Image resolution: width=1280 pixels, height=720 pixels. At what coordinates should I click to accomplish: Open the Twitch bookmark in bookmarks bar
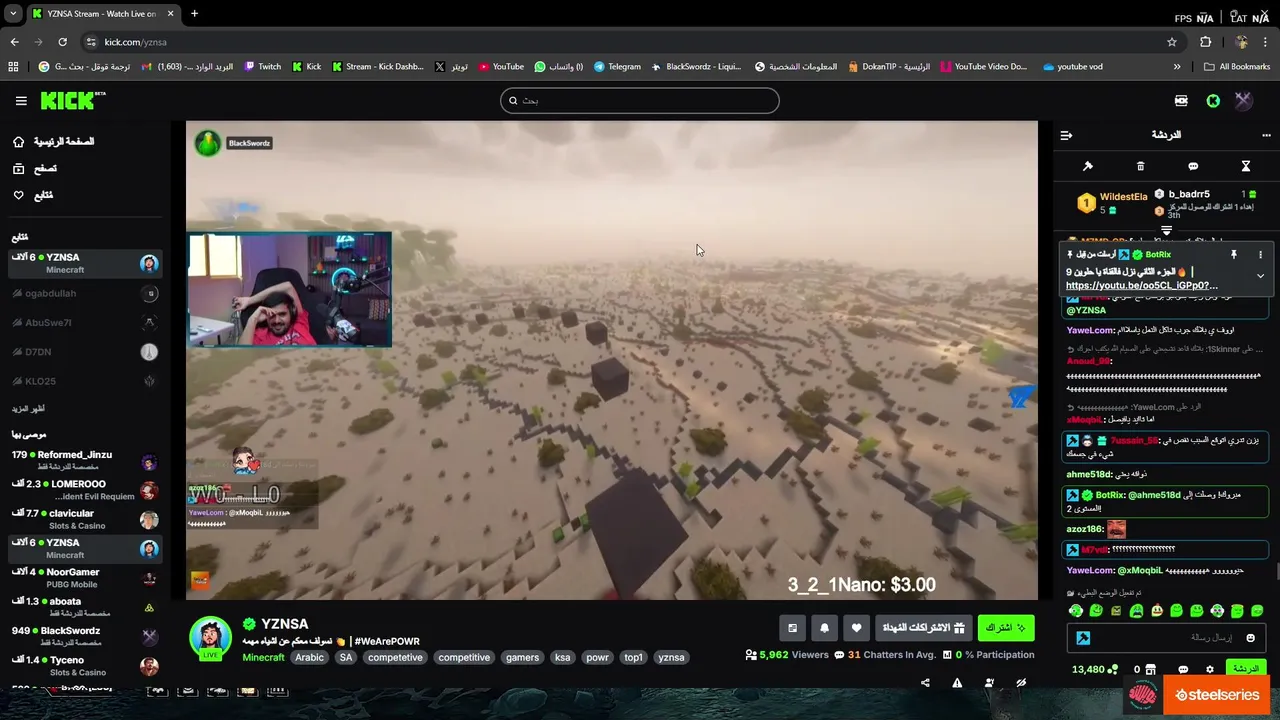click(x=262, y=67)
